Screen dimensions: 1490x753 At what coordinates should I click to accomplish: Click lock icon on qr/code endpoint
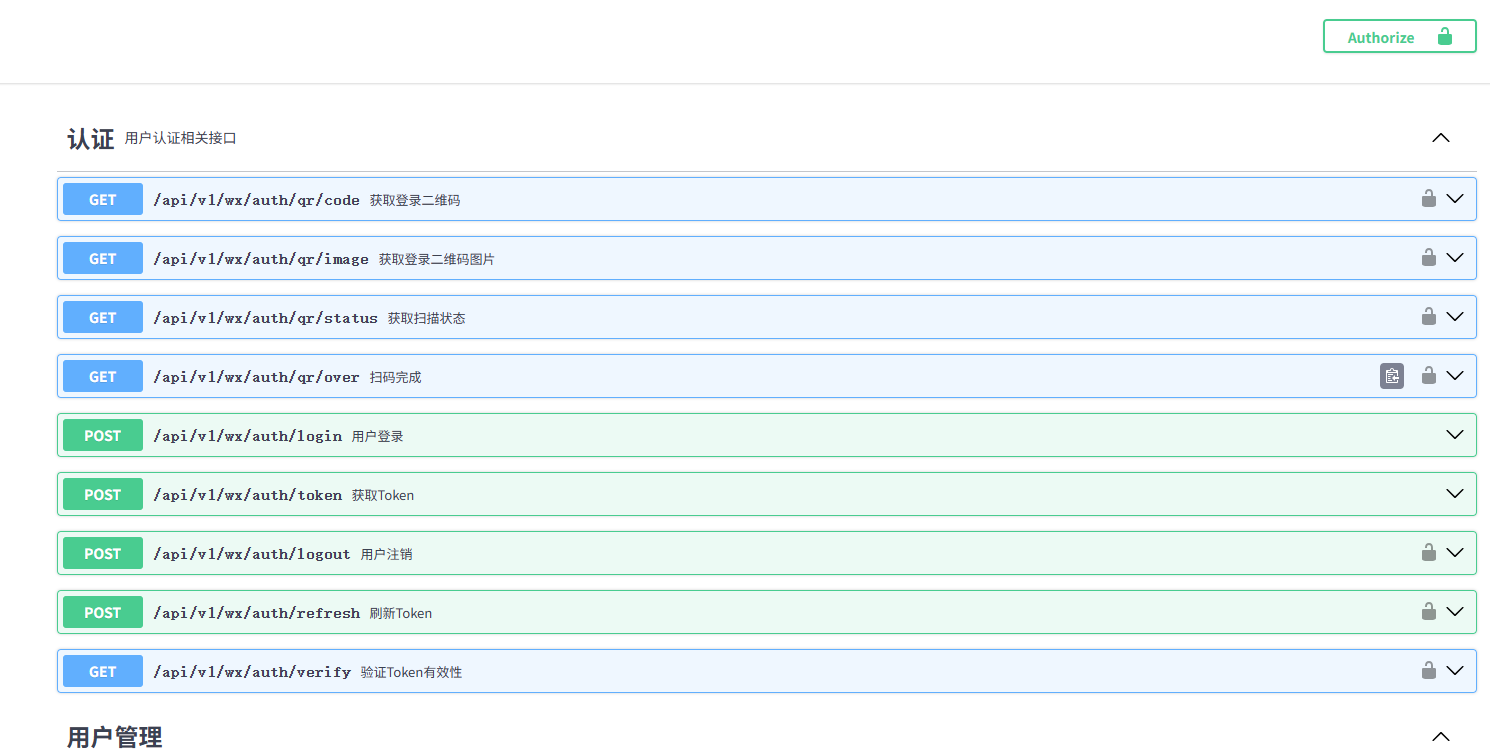tap(1429, 198)
